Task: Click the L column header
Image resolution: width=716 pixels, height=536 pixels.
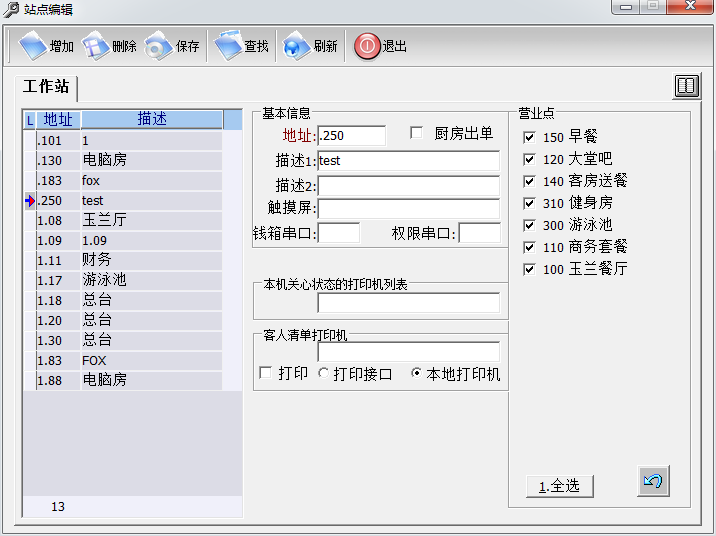Action: [x=30, y=121]
